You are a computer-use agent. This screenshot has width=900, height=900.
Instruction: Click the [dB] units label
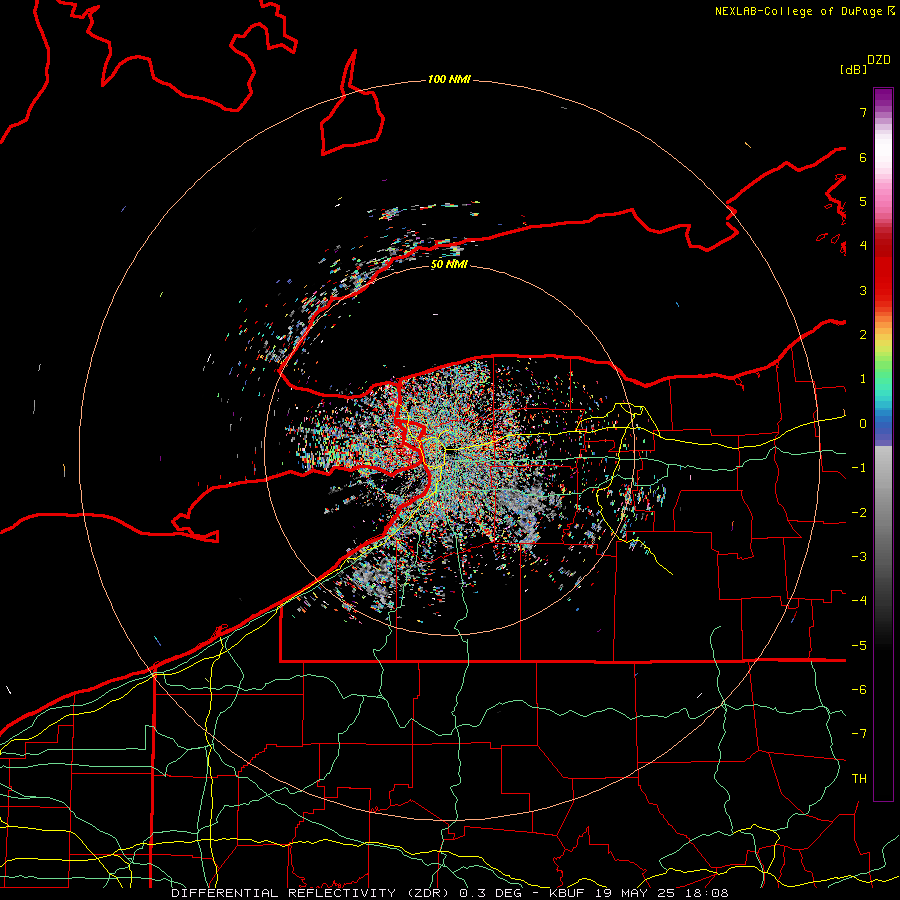pos(853,69)
